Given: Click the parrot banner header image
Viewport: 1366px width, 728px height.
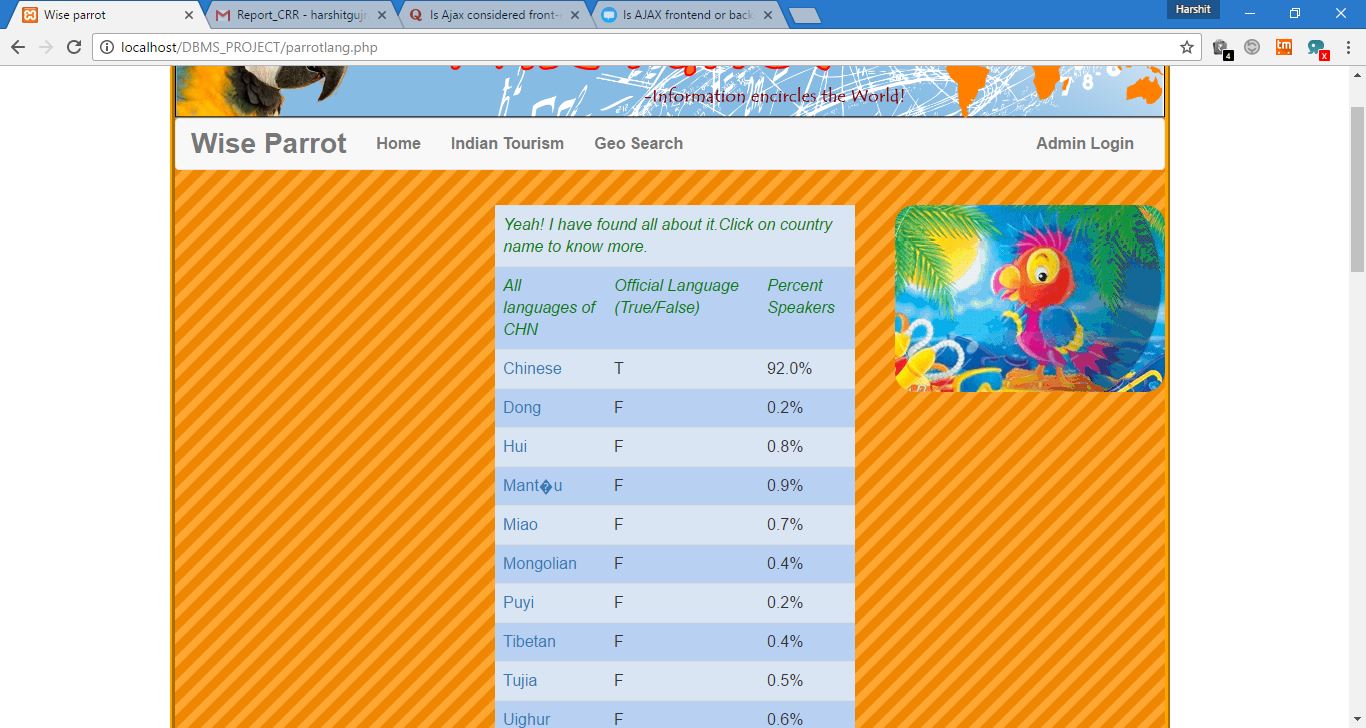Looking at the screenshot, I should click(x=670, y=92).
